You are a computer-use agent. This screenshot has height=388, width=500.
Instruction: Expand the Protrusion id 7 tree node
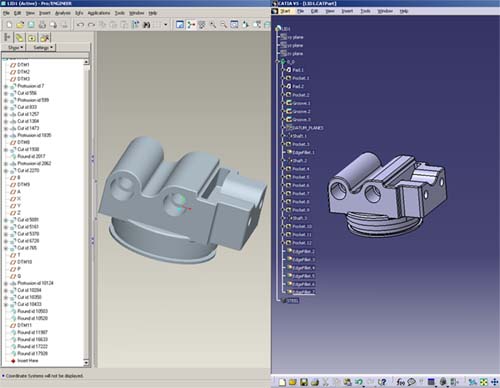tap(6, 86)
